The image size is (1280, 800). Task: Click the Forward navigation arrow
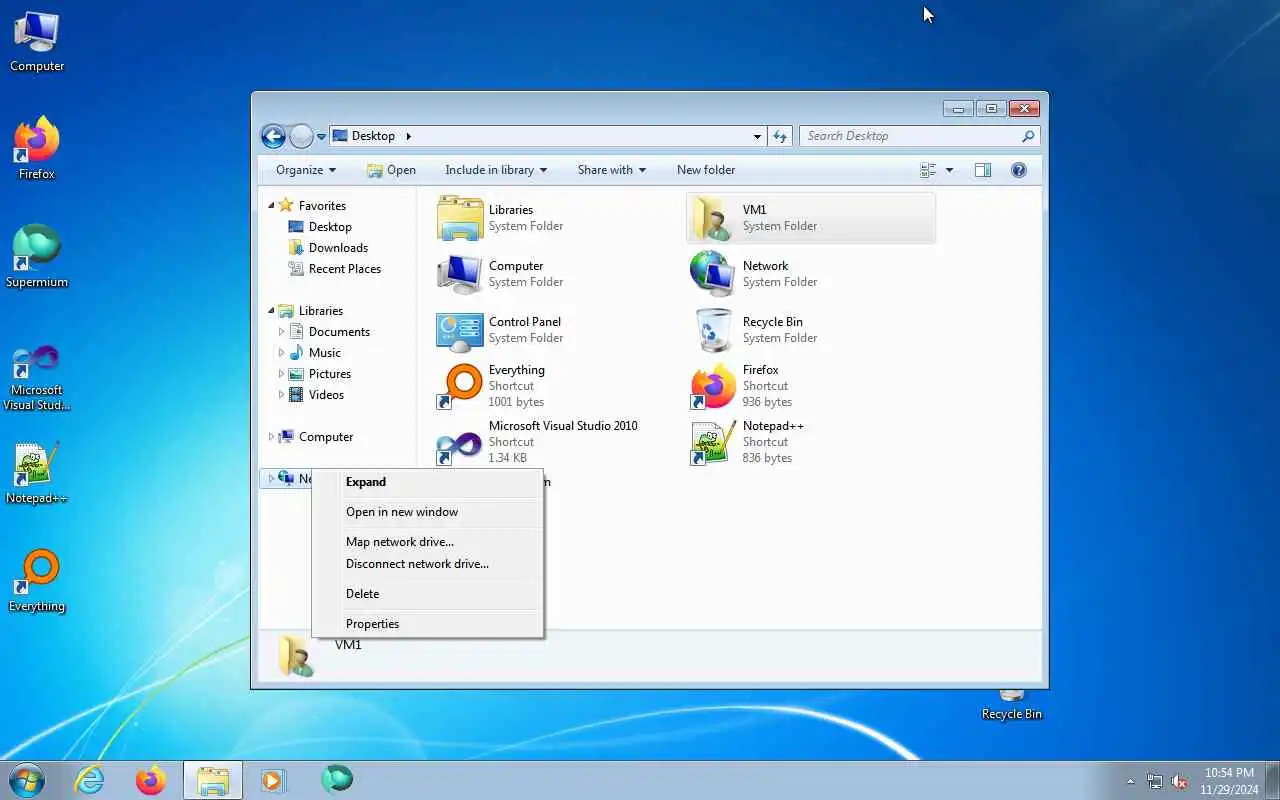click(301, 136)
